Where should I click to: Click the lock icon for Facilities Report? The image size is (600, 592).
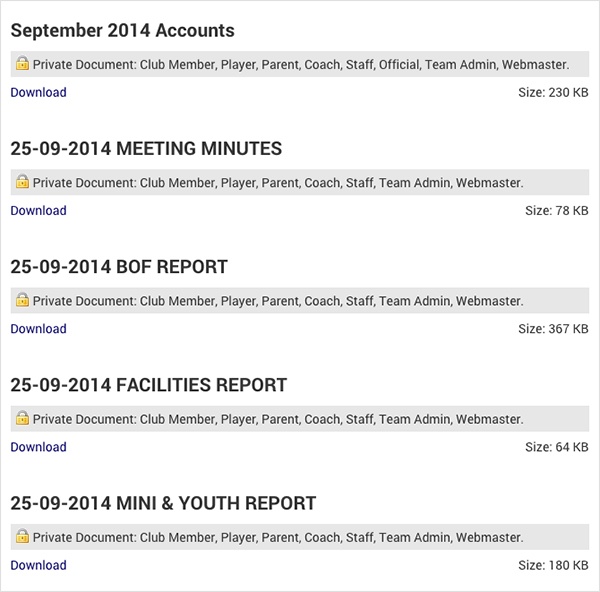22,418
